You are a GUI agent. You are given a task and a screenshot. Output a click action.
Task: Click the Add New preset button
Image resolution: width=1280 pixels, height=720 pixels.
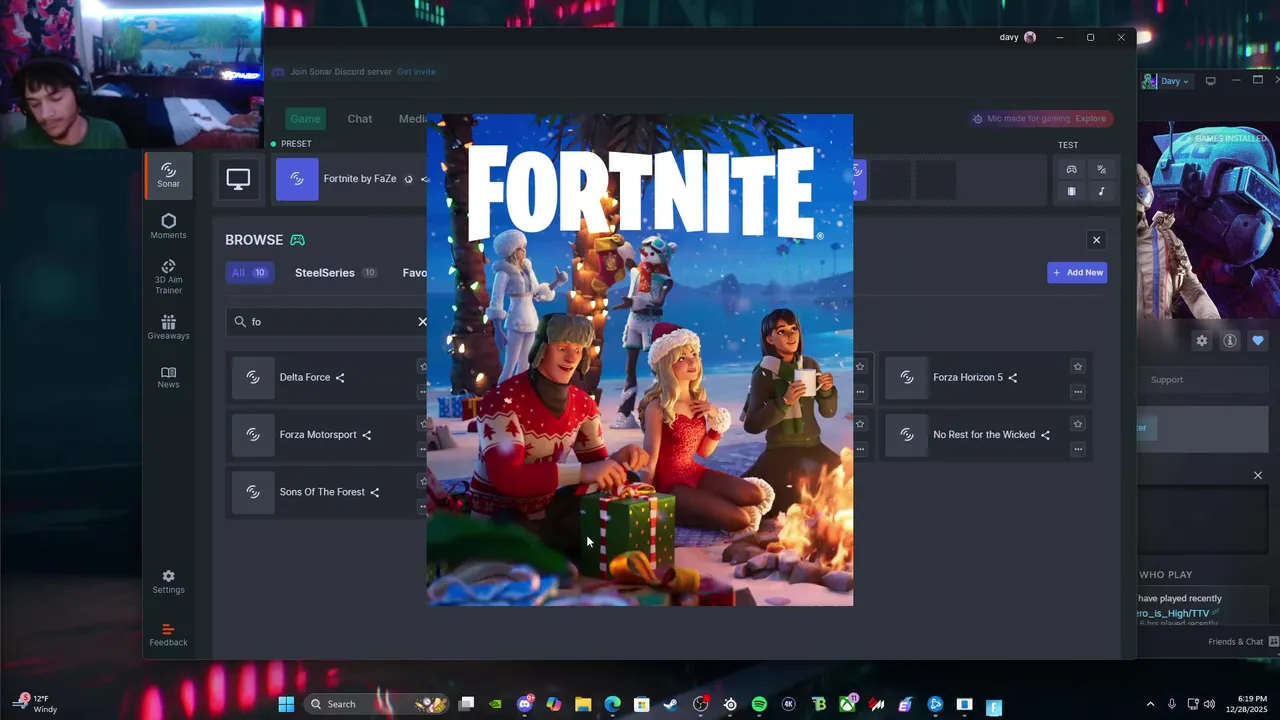(1077, 272)
